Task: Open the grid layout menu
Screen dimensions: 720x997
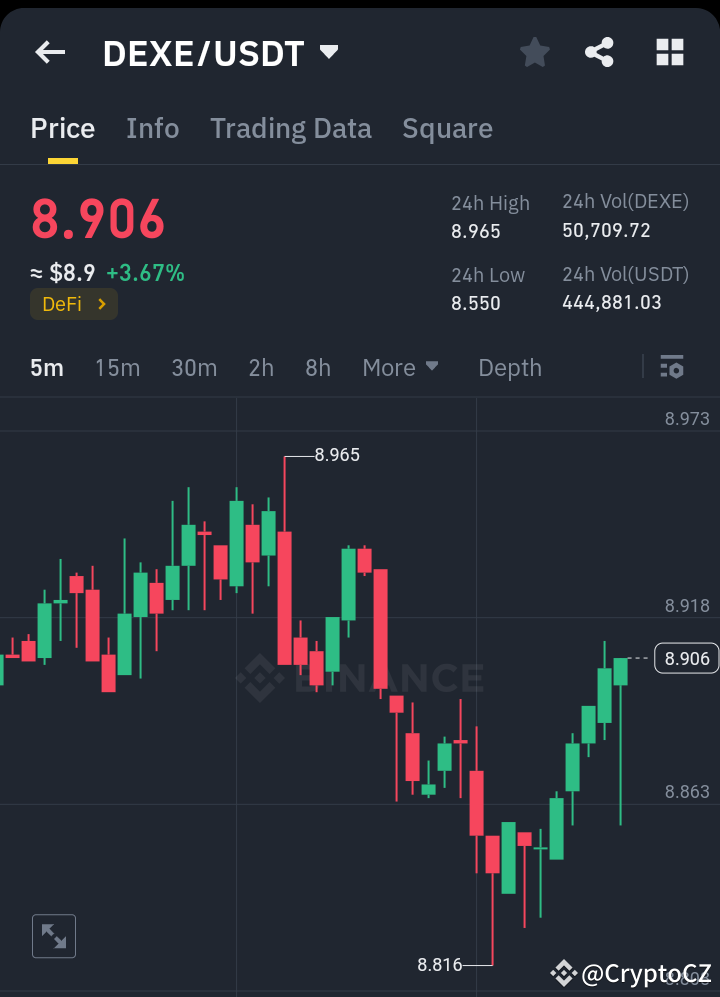Action: (x=668, y=52)
